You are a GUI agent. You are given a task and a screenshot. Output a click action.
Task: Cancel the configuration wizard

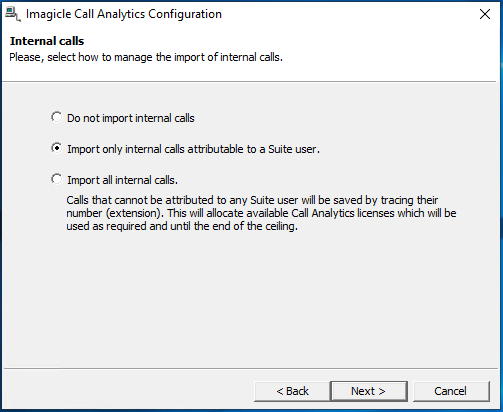pos(451,391)
